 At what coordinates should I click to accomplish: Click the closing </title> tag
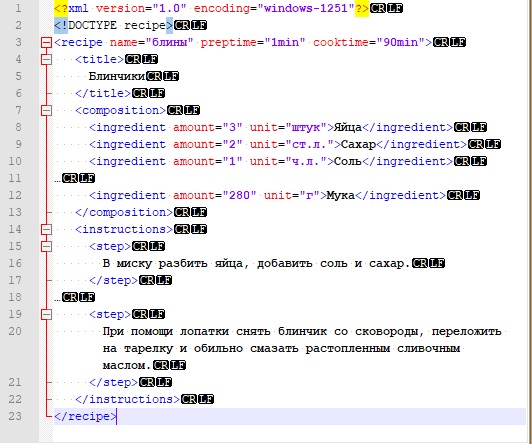[103, 93]
